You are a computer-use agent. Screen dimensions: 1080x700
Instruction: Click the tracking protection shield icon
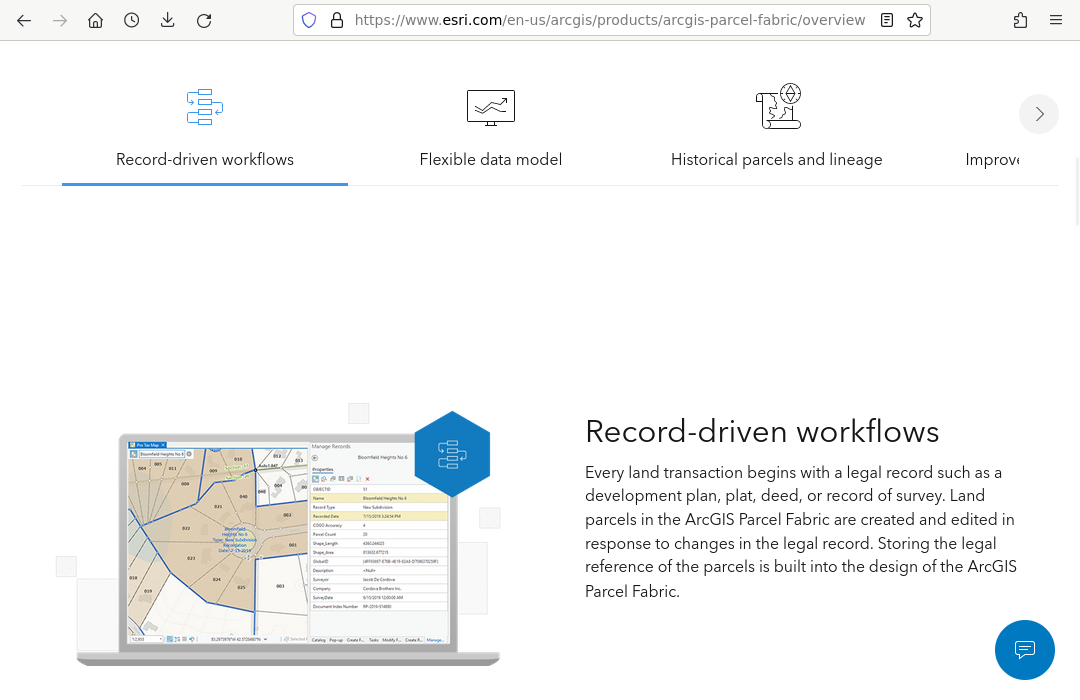tap(309, 20)
